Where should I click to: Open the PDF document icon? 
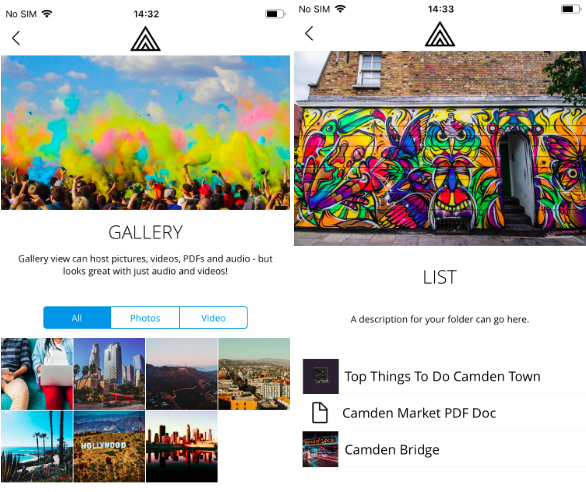pos(320,413)
